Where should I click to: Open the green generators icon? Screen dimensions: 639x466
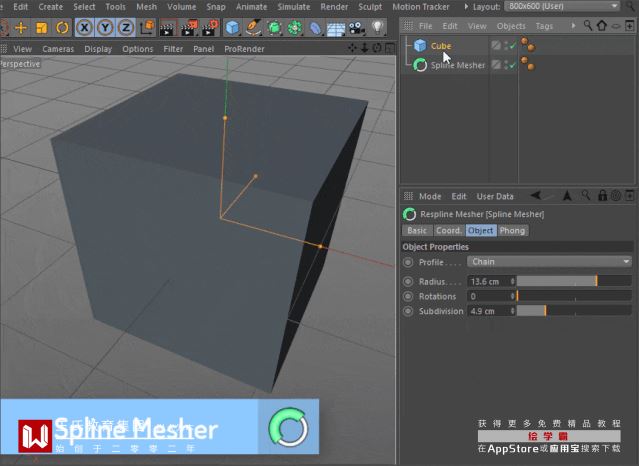click(274, 28)
